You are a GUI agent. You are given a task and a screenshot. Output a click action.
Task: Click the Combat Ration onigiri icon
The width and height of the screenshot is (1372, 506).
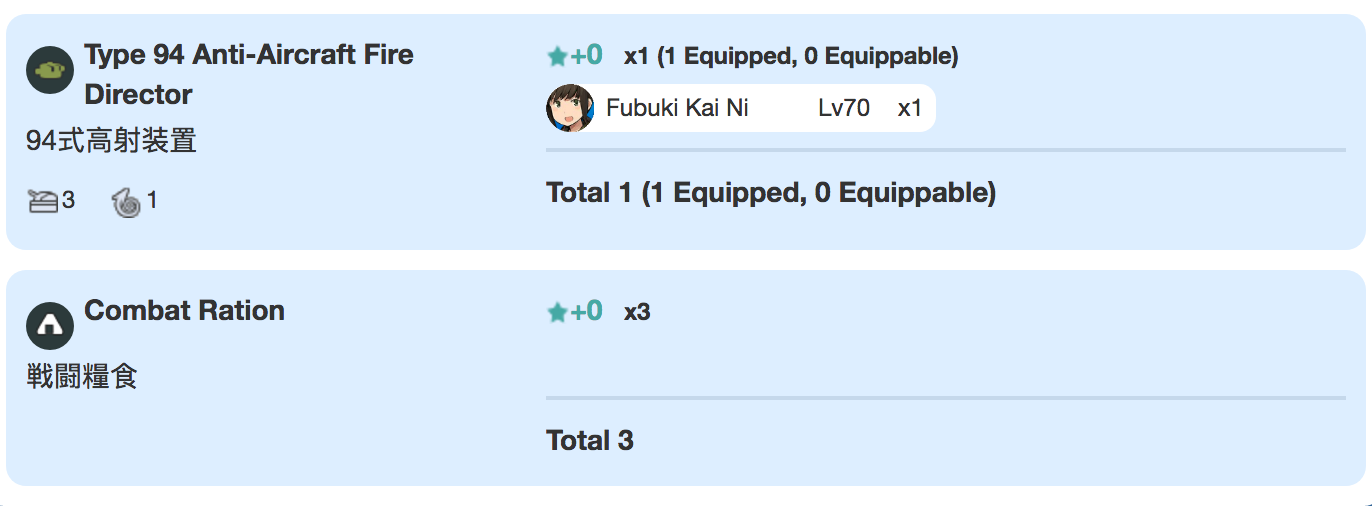click(x=50, y=326)
